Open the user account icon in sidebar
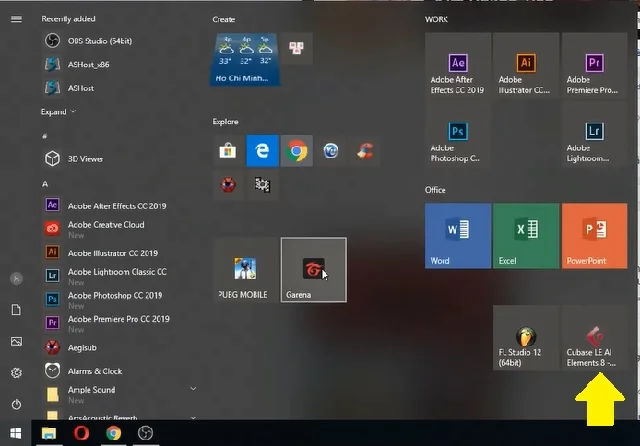Viewport: 640px width, 446px height. pyautogui.click(x=16, y=279)
